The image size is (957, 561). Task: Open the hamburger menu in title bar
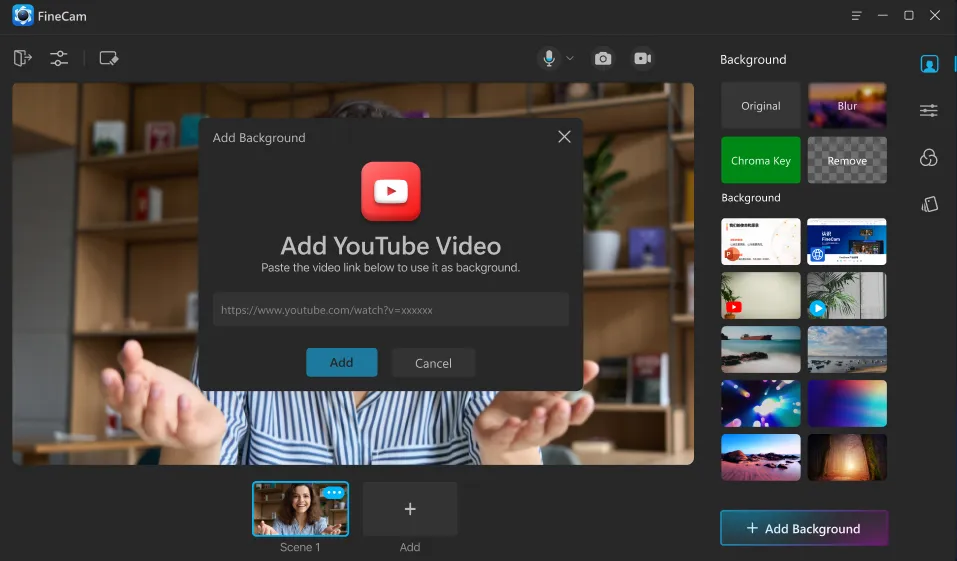click(x=857, y=15)
